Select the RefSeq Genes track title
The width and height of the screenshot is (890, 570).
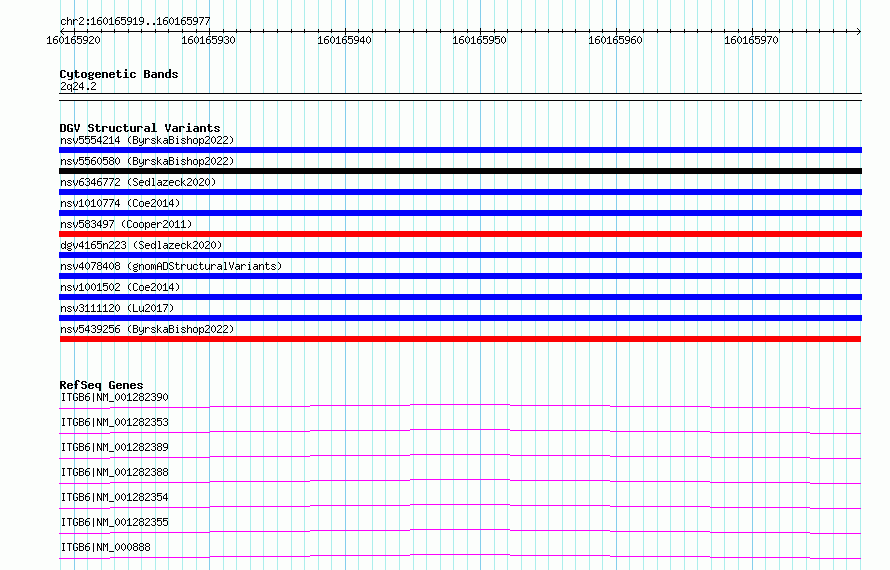point(101,385)
